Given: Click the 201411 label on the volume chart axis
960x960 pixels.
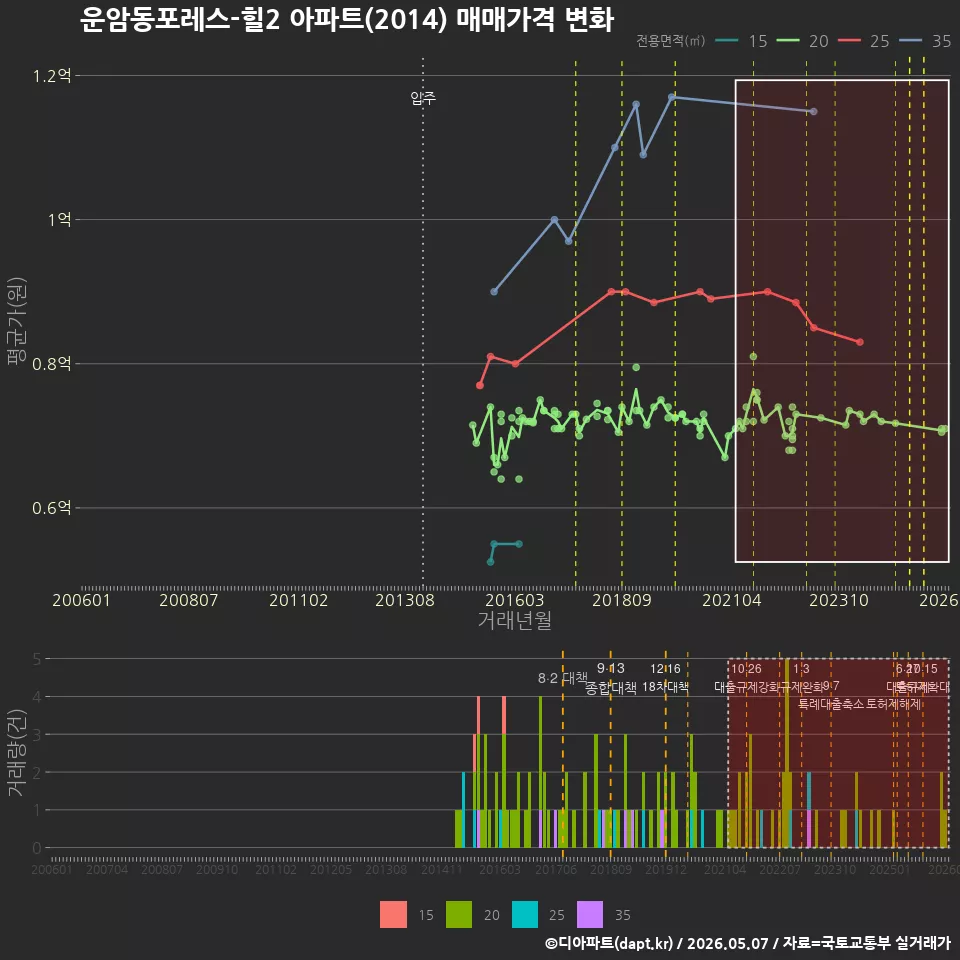Looking at the screenshot, I should [x=441, y=869].
